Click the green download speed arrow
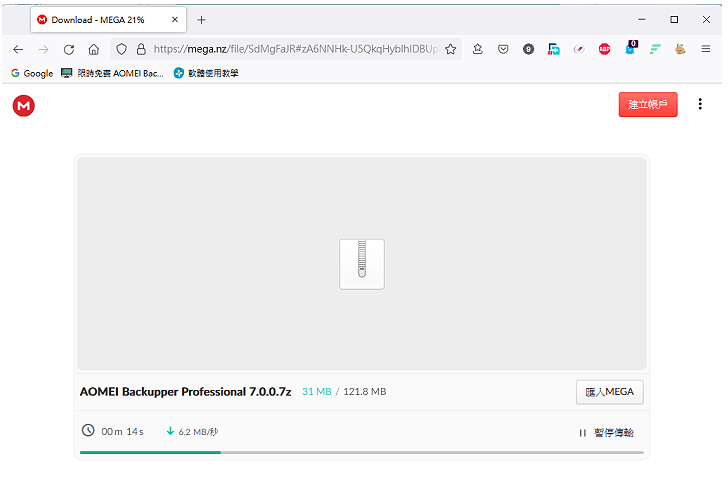 pyautogui.click(x=170, y=431)
